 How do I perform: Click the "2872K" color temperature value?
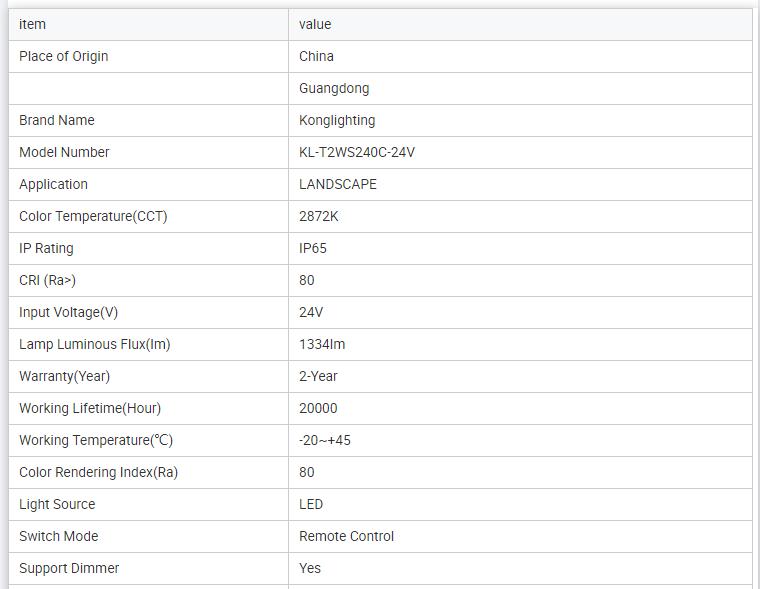[319, 216]
